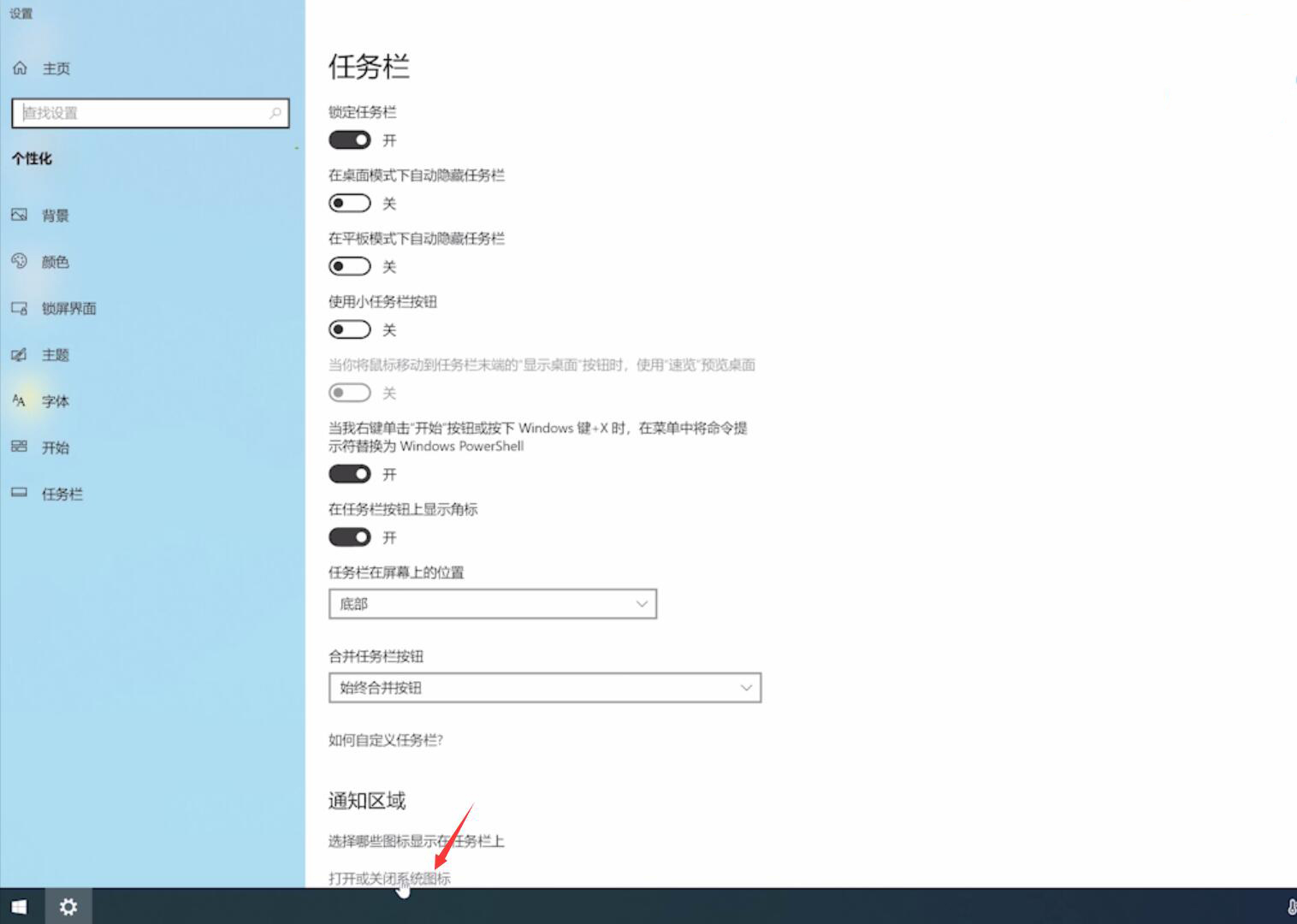The image size is (1297, 924).
Task: Turn on 使用小任务栏按钮 switch
Action: click(x=350, y=329)
